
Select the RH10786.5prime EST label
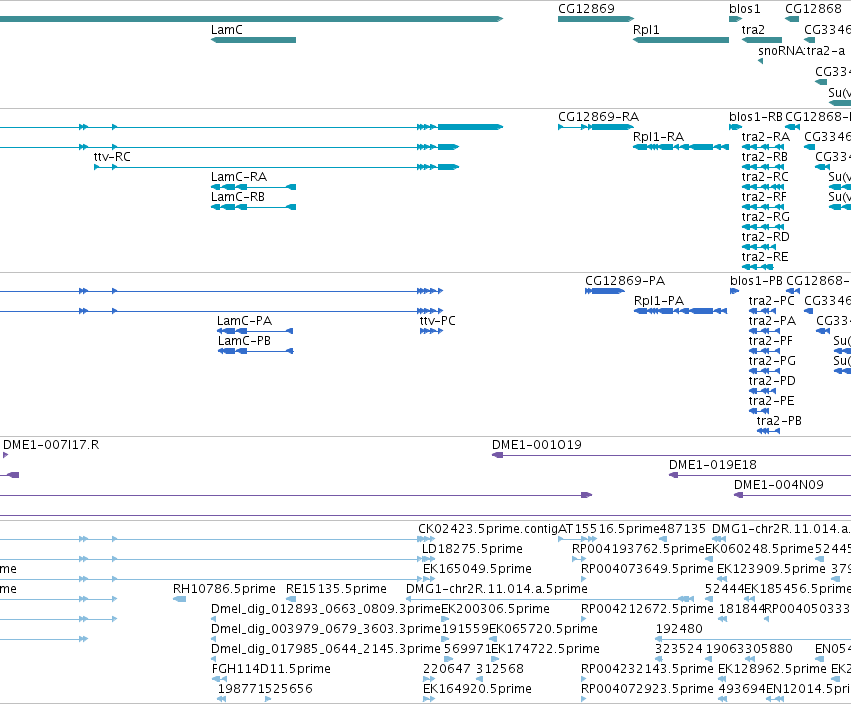click(x=224, y=589)
